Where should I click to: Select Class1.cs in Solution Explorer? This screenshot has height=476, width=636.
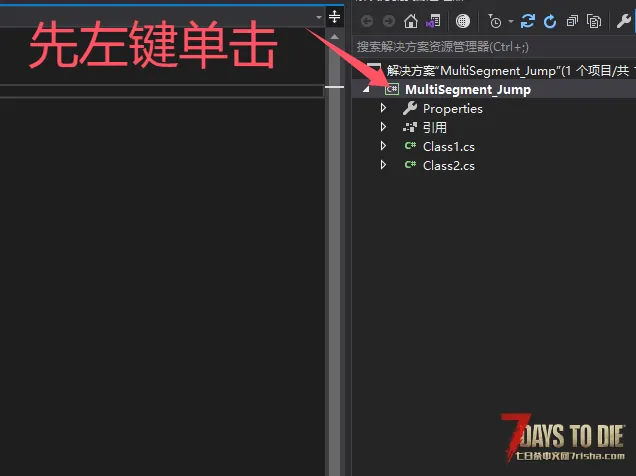448,147
